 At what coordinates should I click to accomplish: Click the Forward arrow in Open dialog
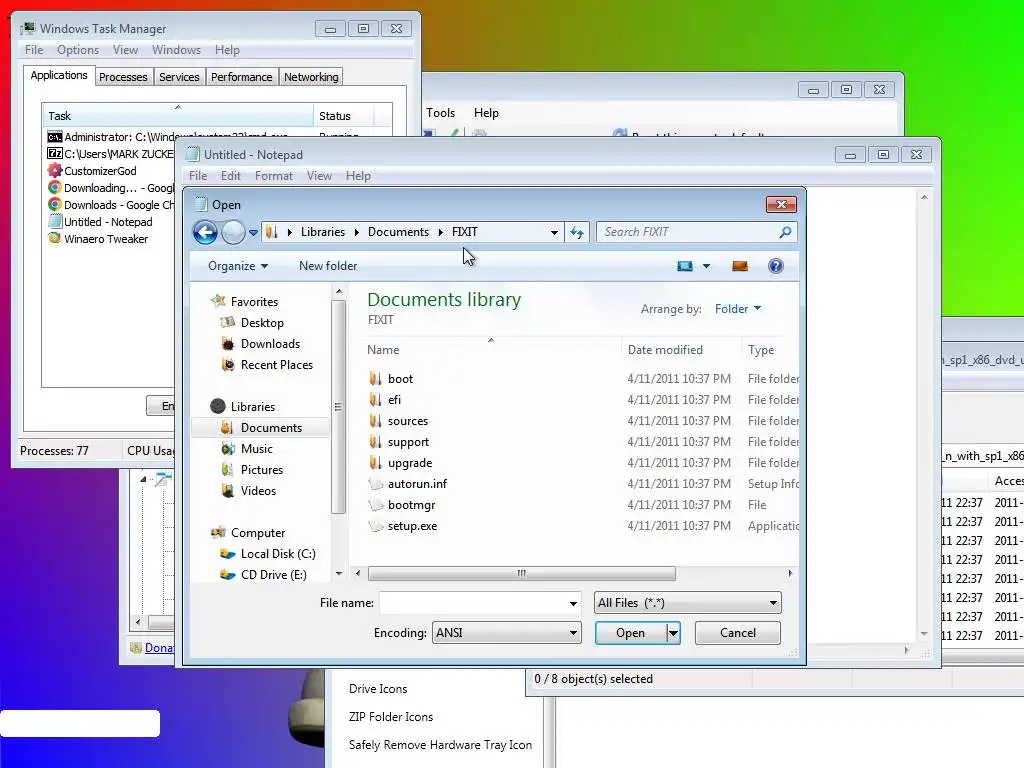point(233,232)
